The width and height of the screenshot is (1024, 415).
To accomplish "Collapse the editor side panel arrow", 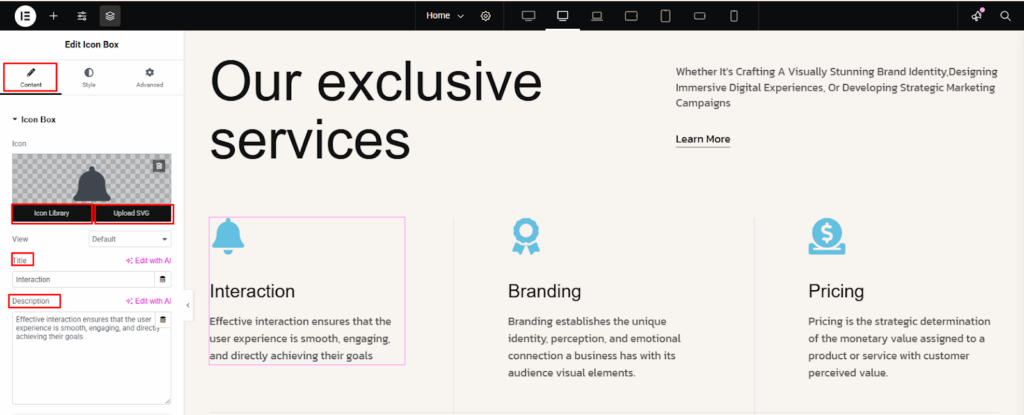I will pyautogui.click(x=188, y=305).
